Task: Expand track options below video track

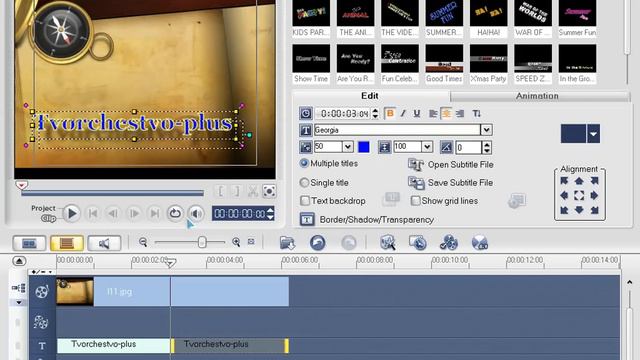Action: (x=19, y=303)
